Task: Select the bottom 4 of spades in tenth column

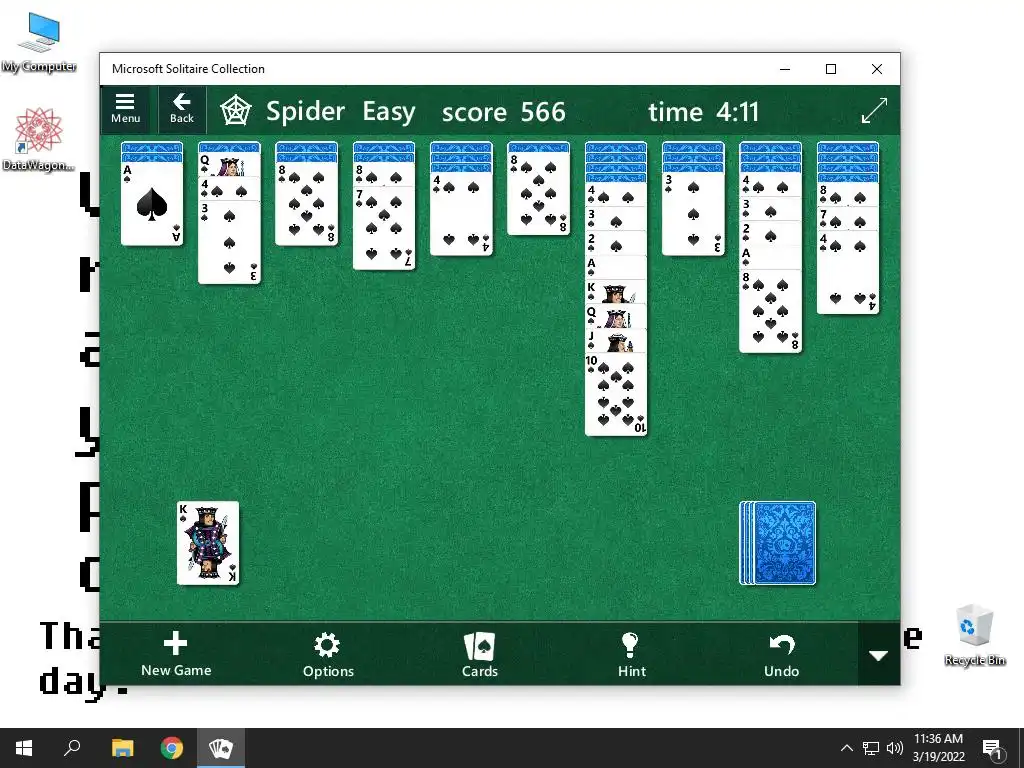Action: coord(848,272)
